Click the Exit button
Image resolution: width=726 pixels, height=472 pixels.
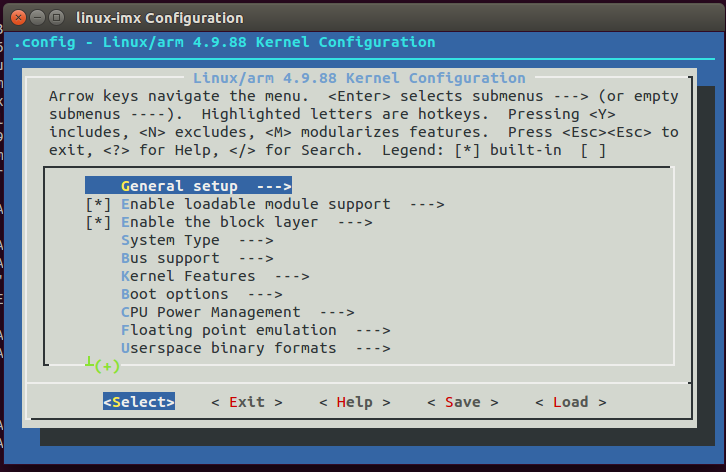[x=247, y=402]
